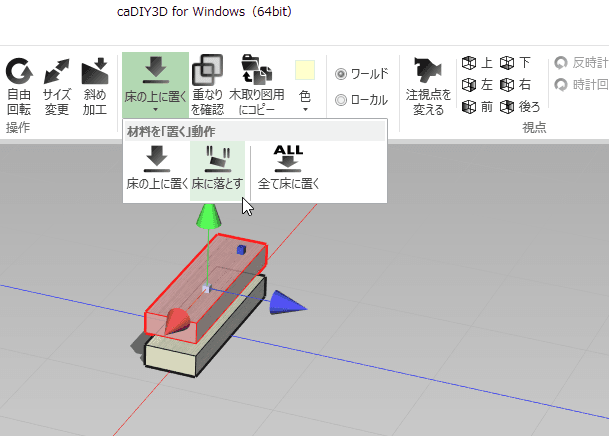
Task: Rotate view 反時計 counterclockwise
Action: 581,63
